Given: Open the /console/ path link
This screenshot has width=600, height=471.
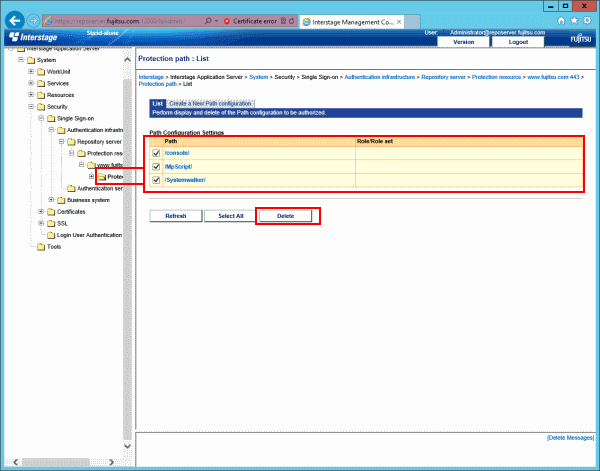Looking at the screenshot, I should [177, 153].
